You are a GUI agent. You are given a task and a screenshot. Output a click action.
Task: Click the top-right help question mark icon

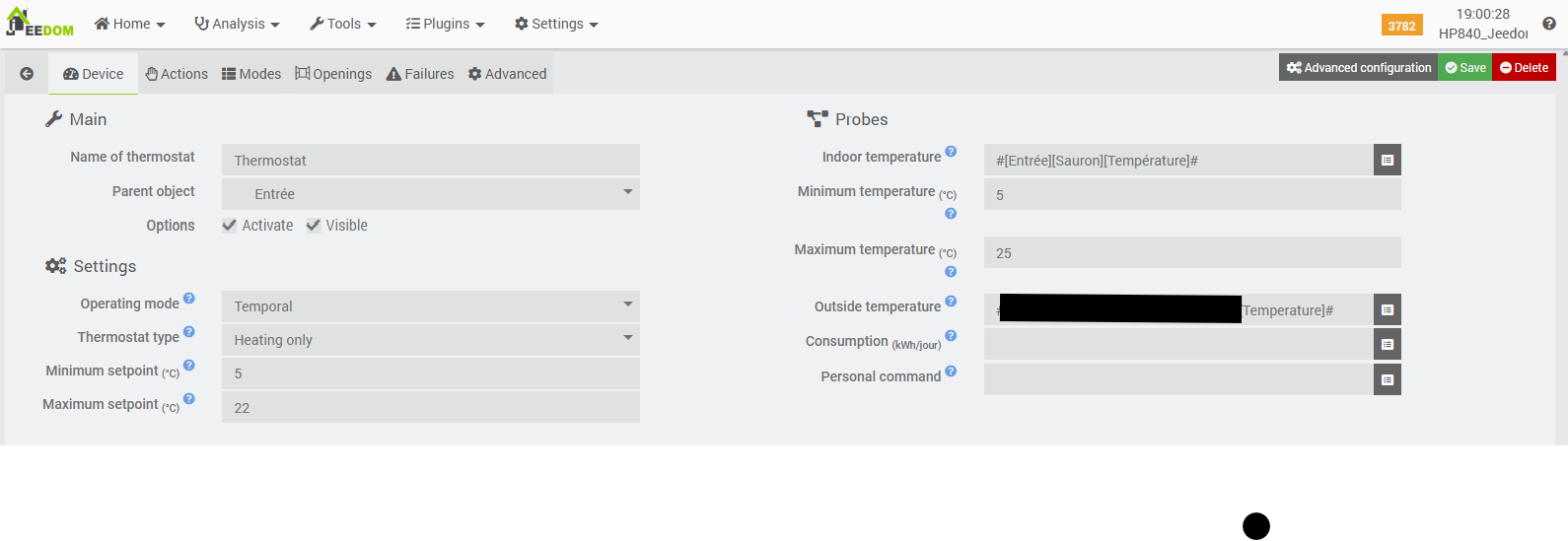click(1548, 24)
